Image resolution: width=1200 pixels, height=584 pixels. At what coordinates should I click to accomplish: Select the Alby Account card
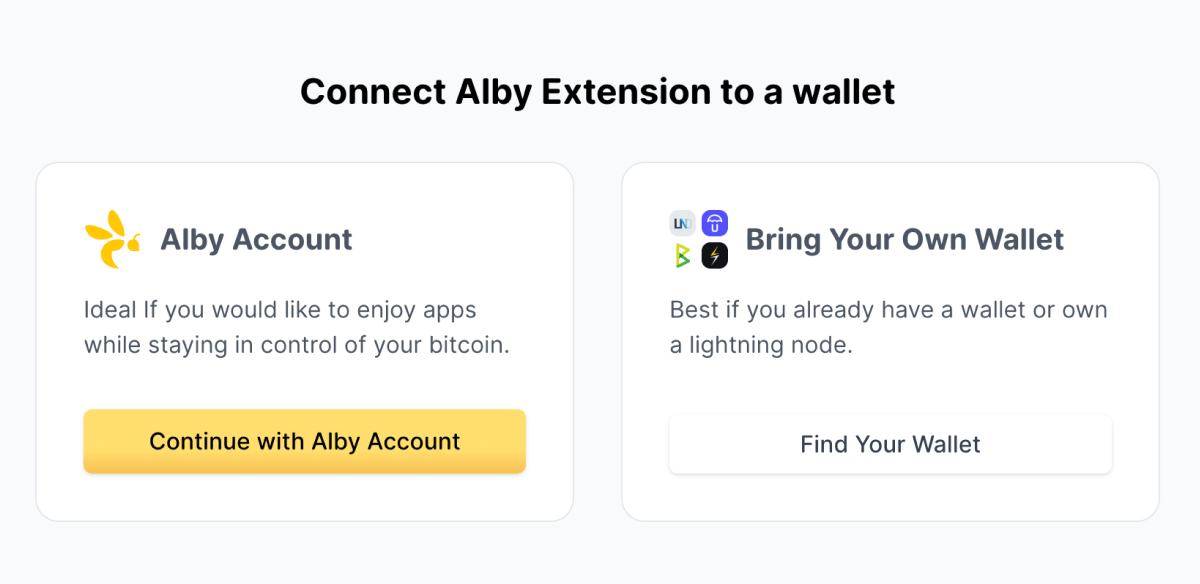[x=304, y=340]
